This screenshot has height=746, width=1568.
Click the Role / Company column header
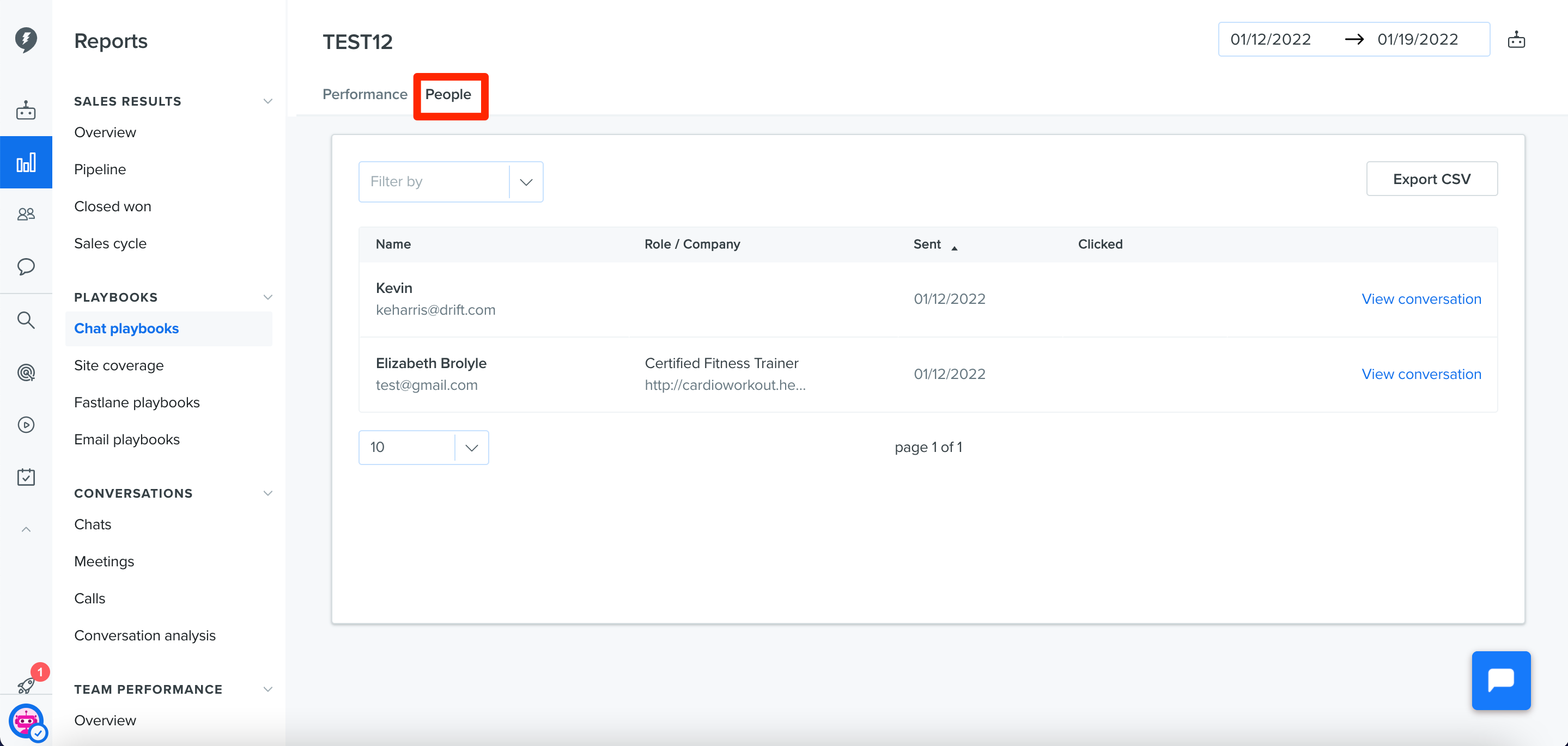[x=692, y=244]
